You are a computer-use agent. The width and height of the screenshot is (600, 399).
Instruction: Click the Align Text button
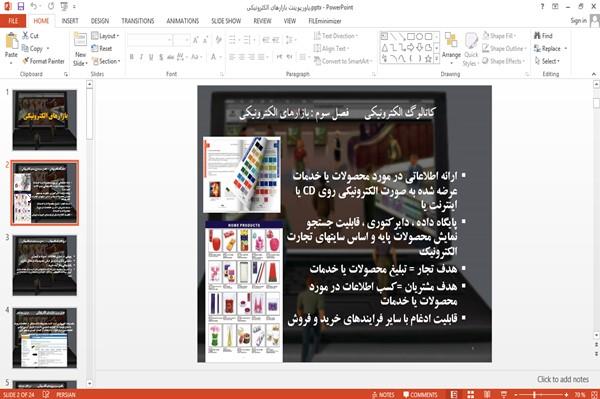[x=331, y=49]
